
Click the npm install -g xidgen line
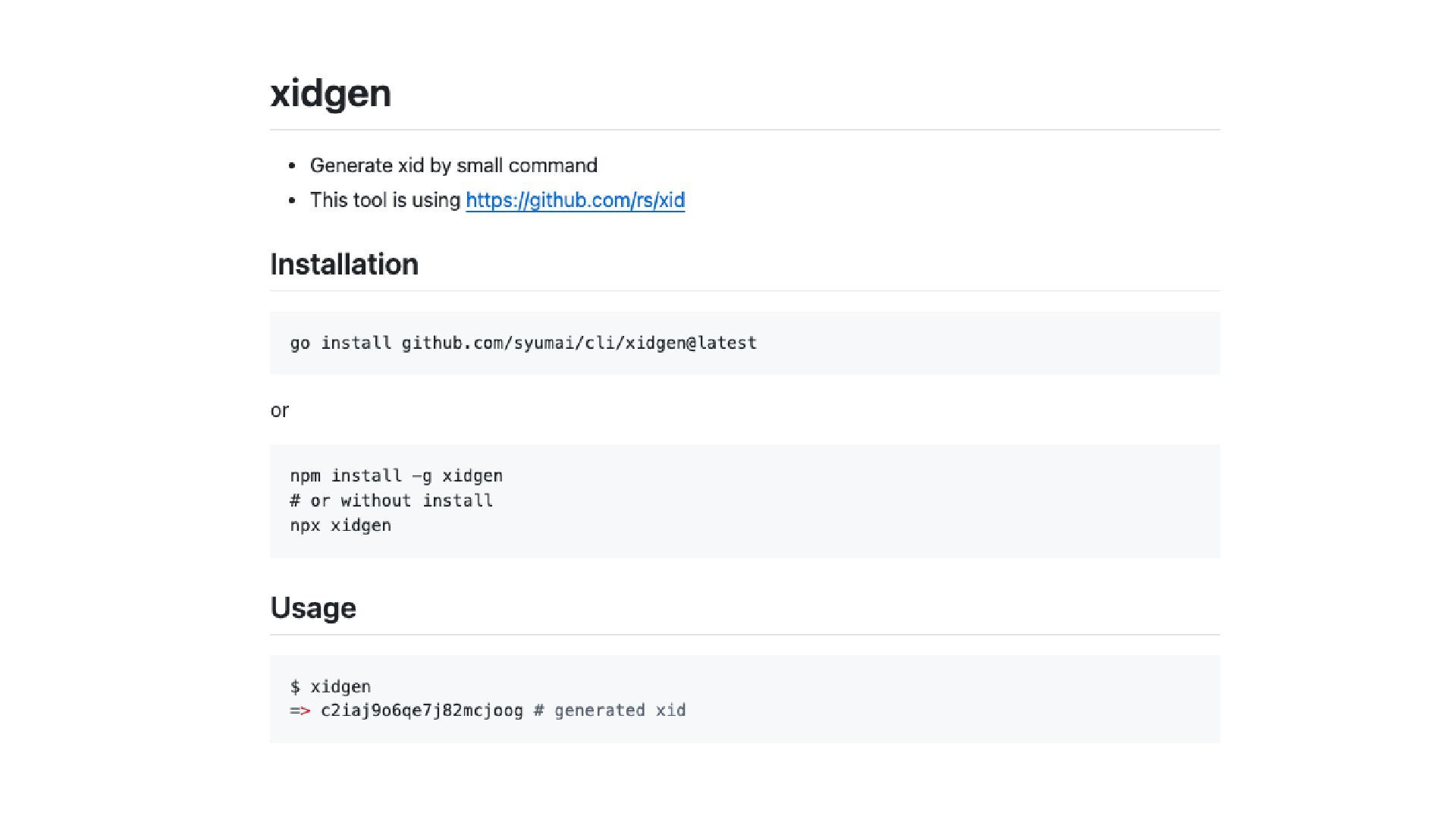click(396, 476)
